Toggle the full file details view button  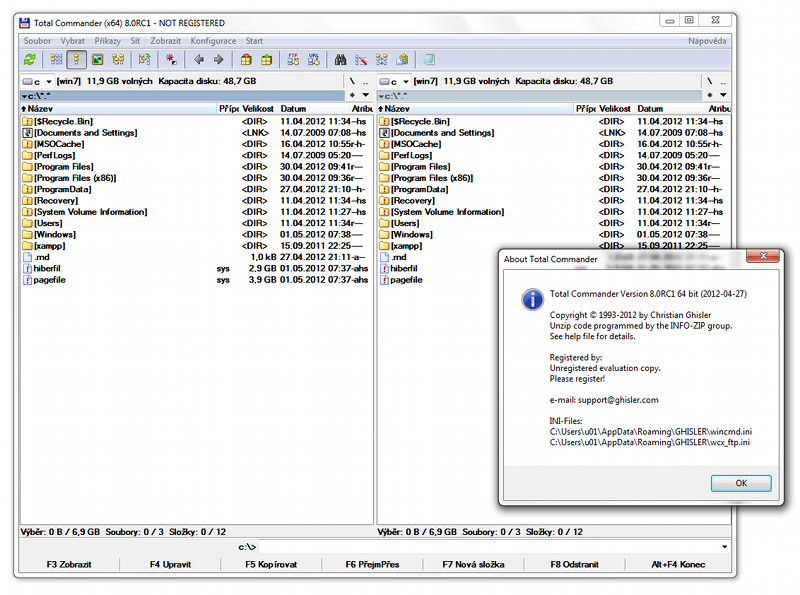click(77, 60)
